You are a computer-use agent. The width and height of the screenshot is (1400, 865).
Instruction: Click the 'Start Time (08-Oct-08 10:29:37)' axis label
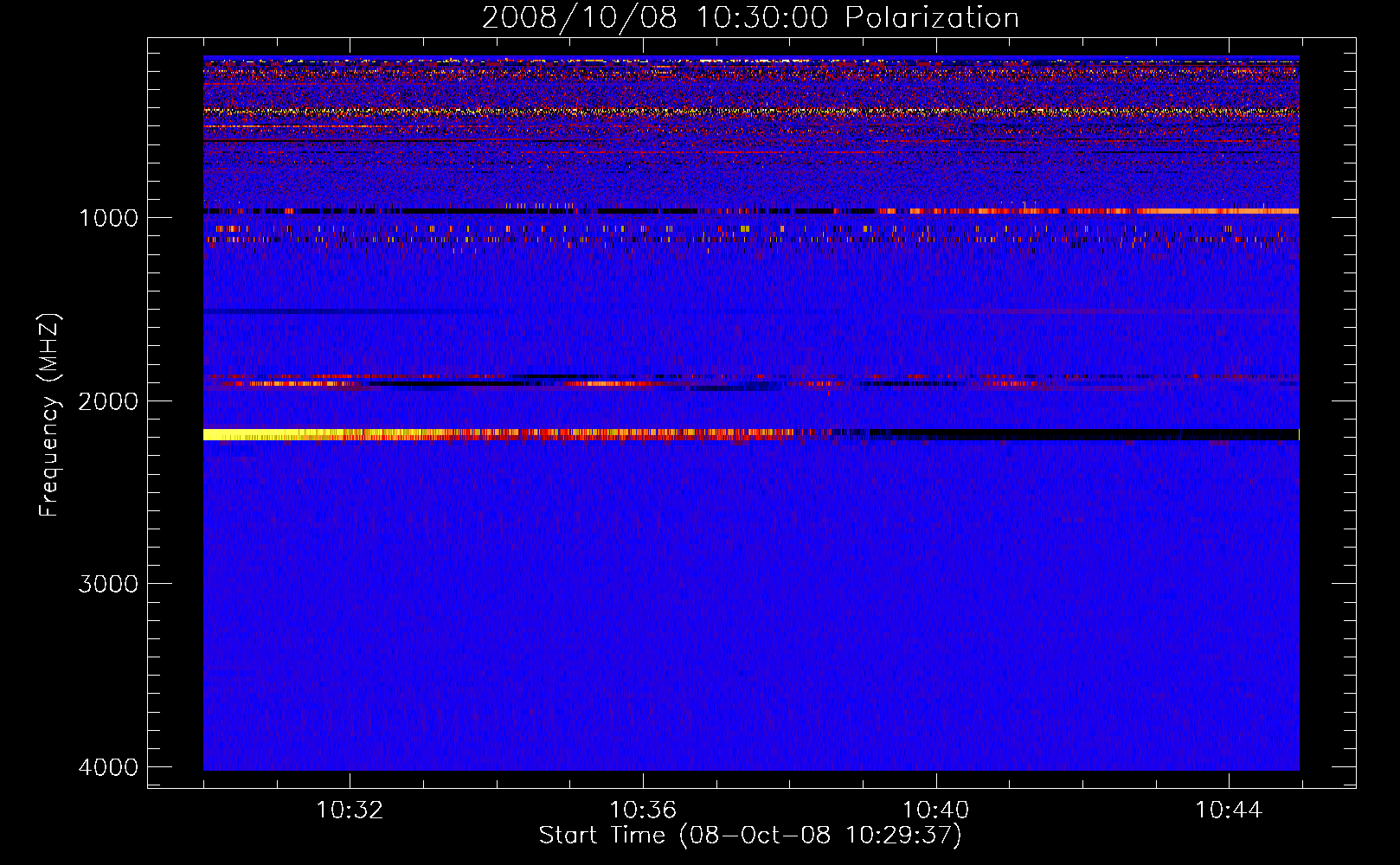coord(750,836)
